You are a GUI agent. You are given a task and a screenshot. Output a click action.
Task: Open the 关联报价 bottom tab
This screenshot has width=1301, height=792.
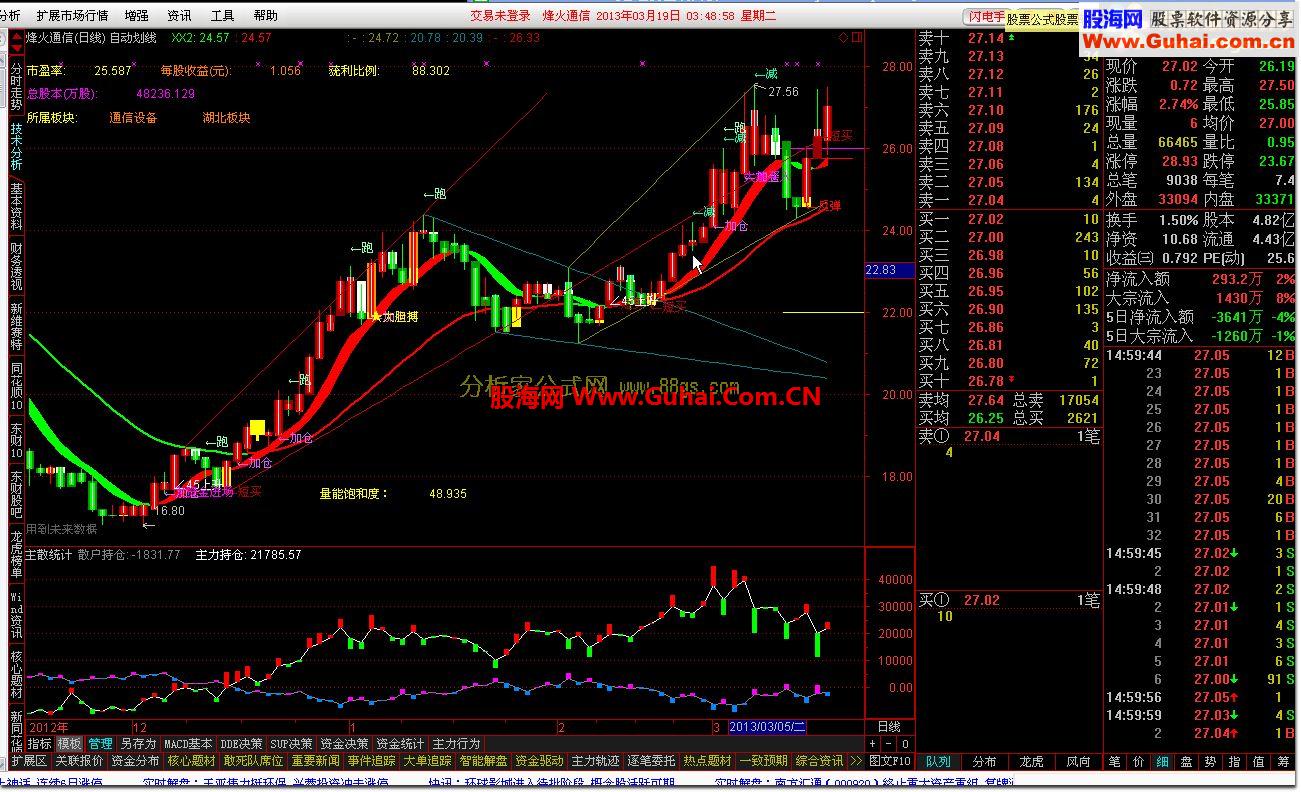pyautogui.click(x=79, y=761)
